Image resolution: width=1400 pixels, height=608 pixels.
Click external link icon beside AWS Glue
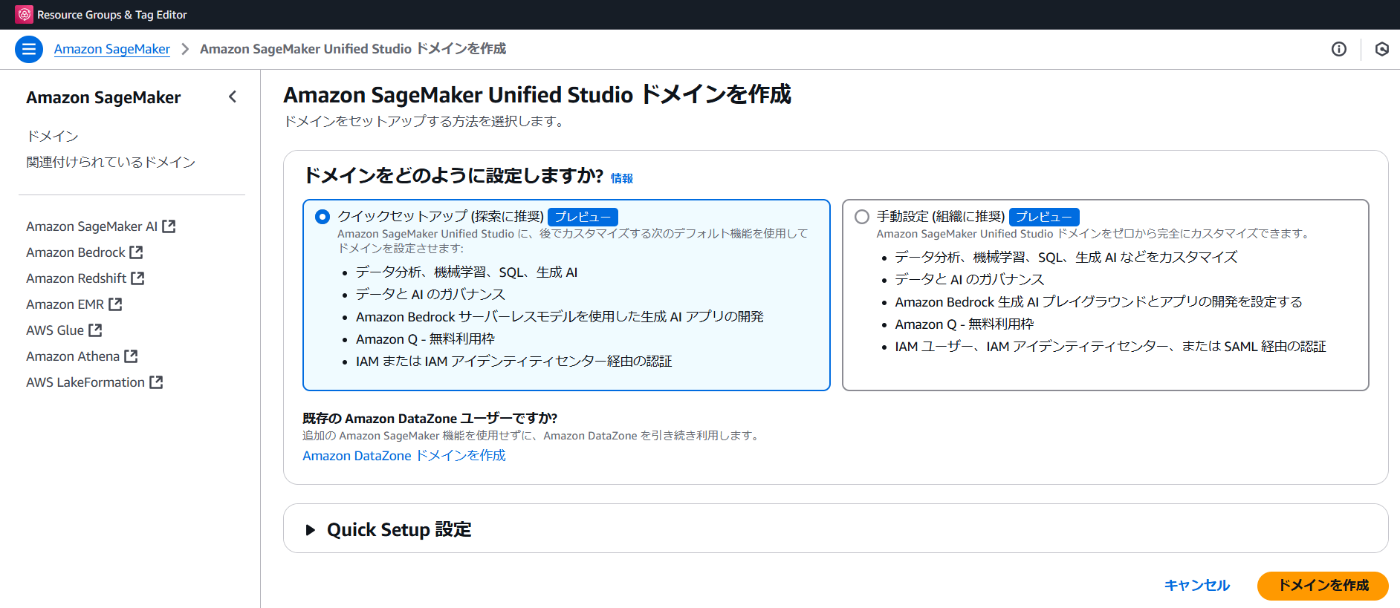[95, 330]
